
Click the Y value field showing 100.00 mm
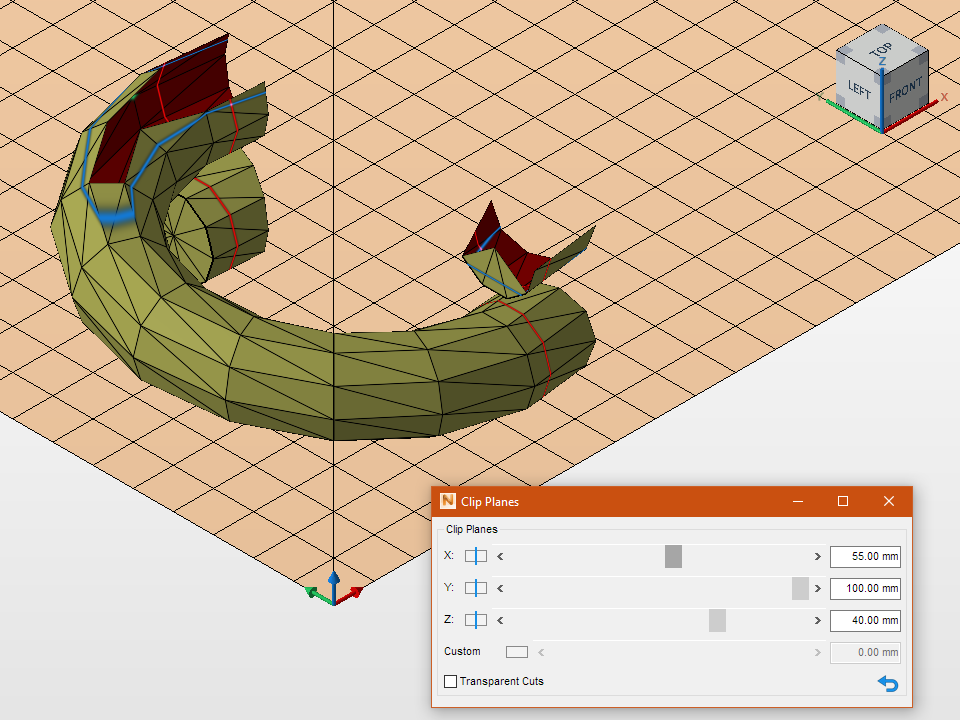point(865,588)
